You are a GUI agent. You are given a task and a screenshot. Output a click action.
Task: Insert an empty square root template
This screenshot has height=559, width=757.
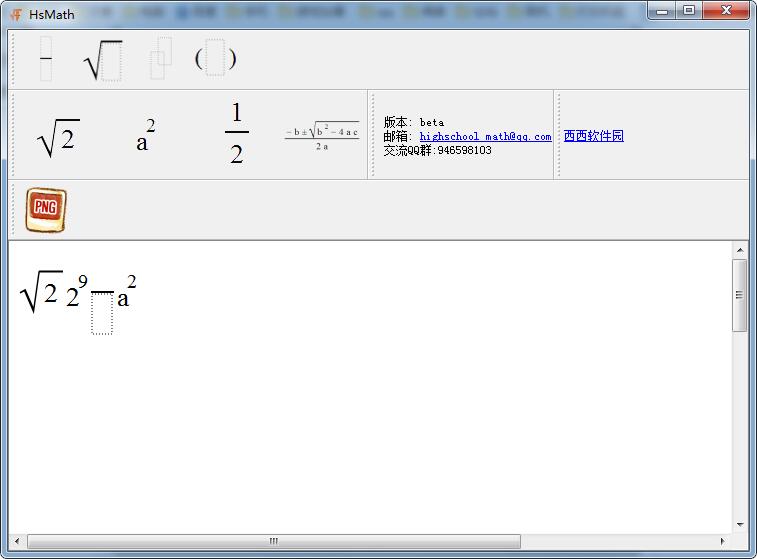(103, 60)
